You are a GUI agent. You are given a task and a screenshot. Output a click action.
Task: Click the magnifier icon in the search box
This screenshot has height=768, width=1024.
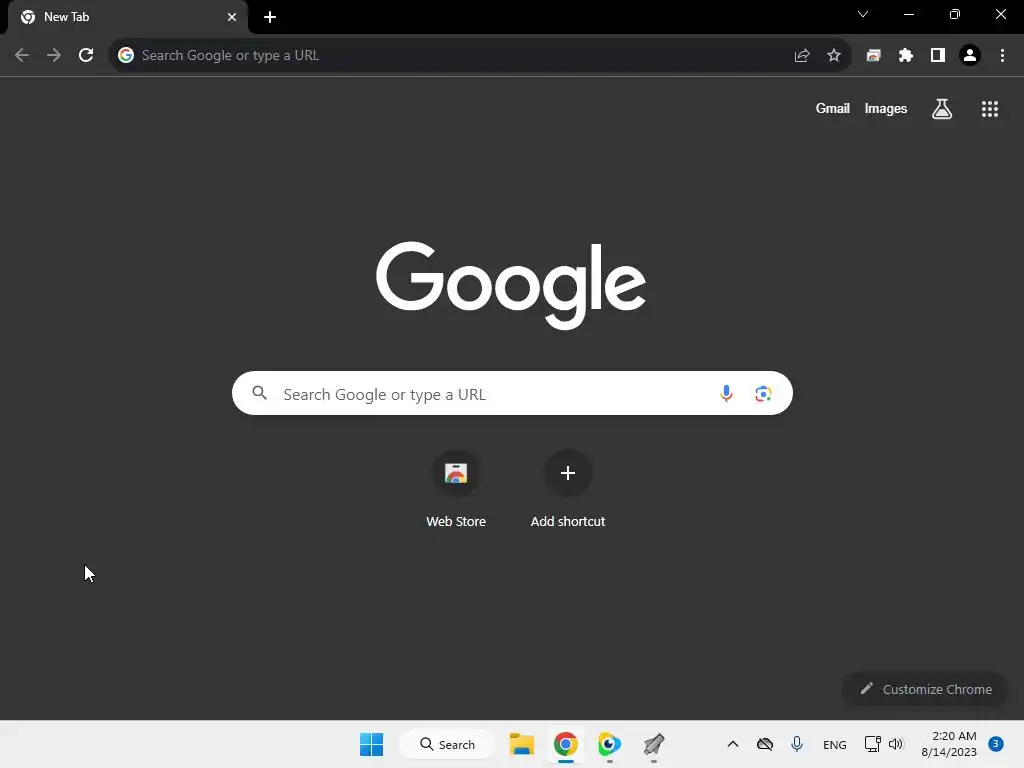tap(260, 393)
